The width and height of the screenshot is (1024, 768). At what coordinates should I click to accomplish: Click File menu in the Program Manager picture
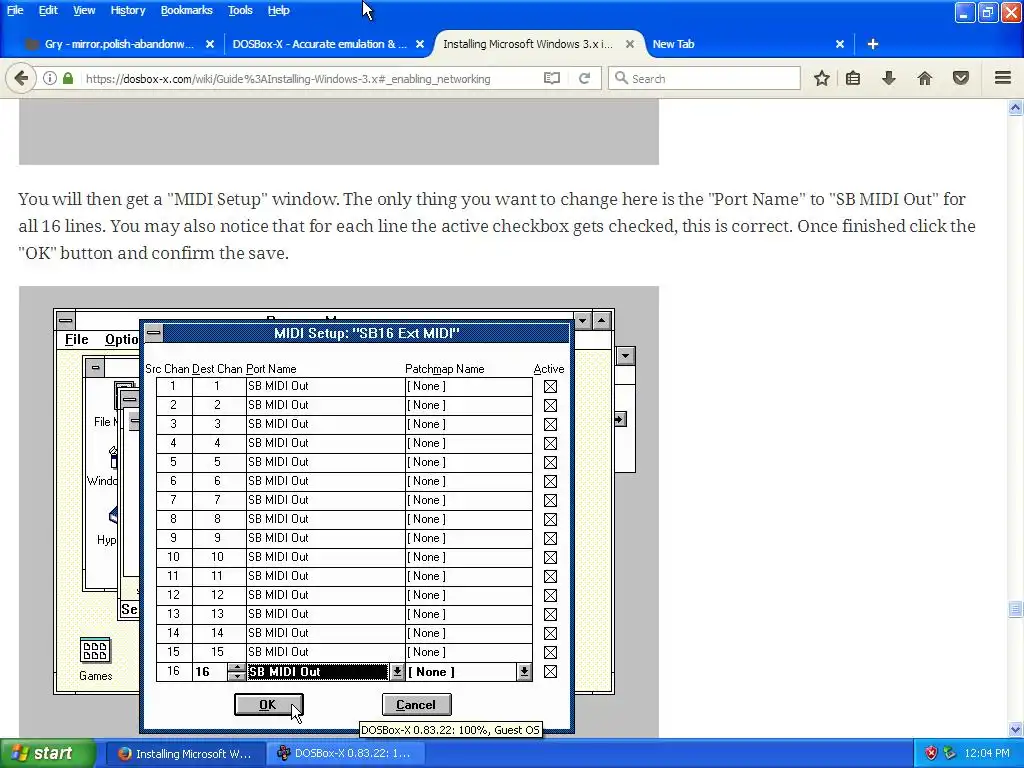pyautogui.click(x=76, y=339)
